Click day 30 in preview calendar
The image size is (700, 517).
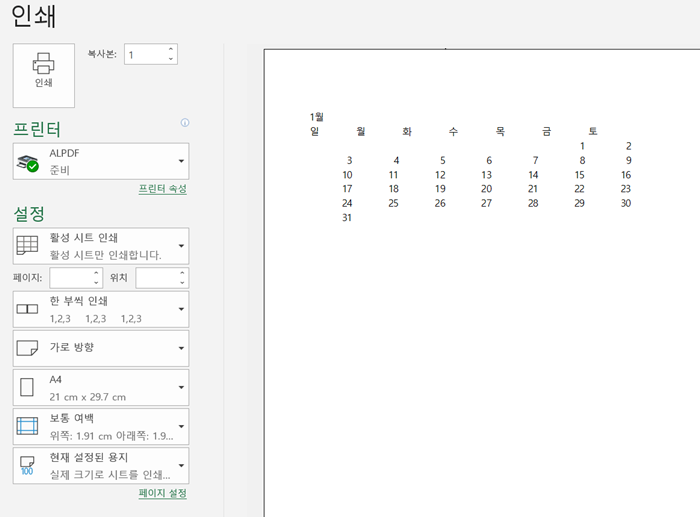click(x=626, y=203)
